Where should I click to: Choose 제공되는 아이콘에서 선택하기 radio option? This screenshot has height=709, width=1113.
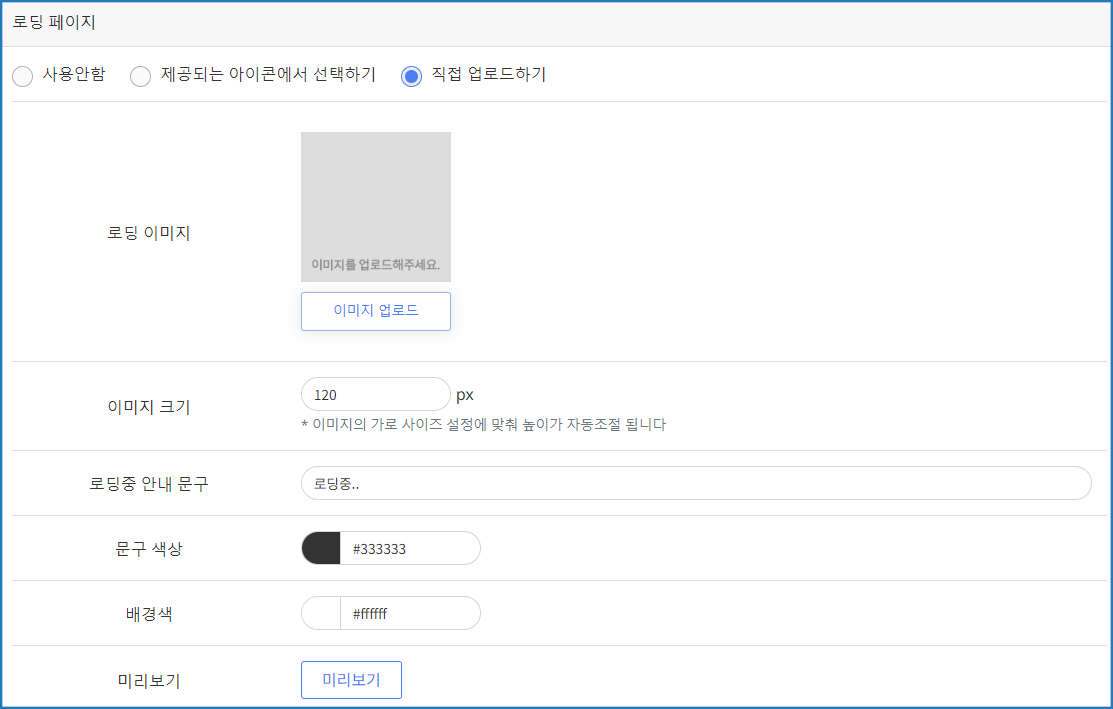pyautogui.click(x=141, y=76)
